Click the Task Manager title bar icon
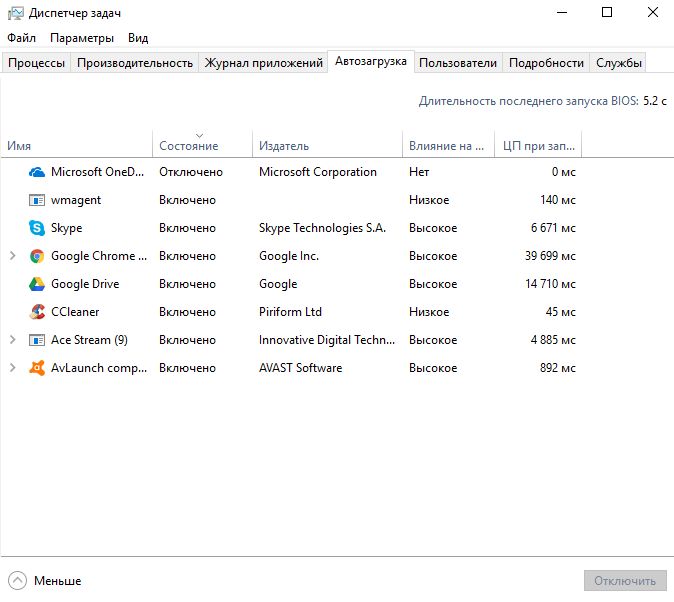674x602 pixels. click(x=15, y=13)
